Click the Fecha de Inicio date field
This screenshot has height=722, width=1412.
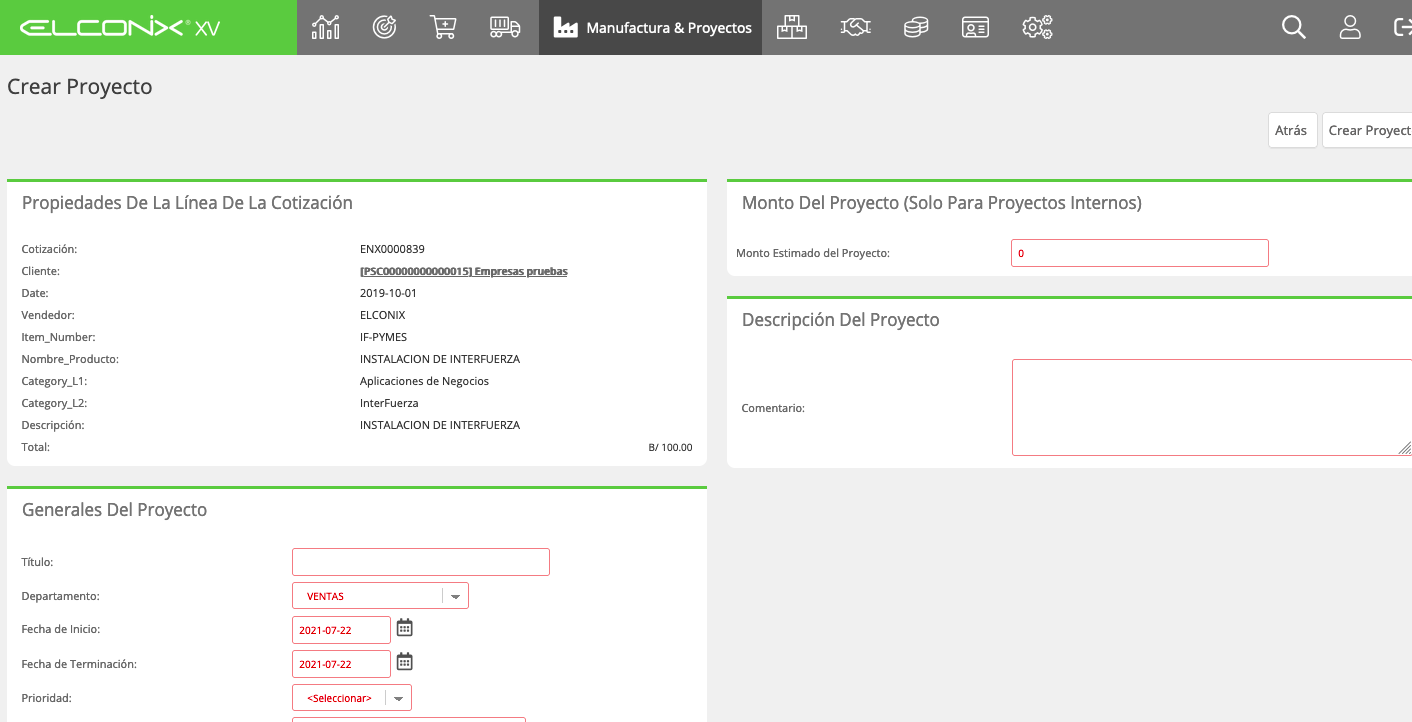pyautogui.click(x=341, y=630)
